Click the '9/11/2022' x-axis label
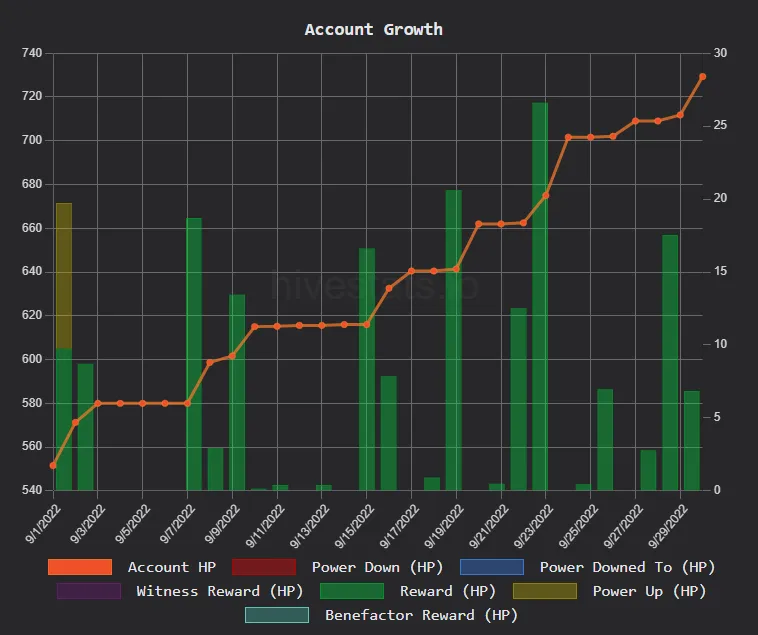Screen dimensions: 758x635 [265, 525]
